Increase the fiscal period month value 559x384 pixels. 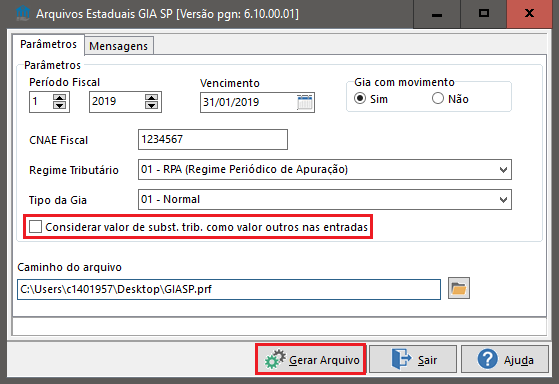(x=59, y=98)
